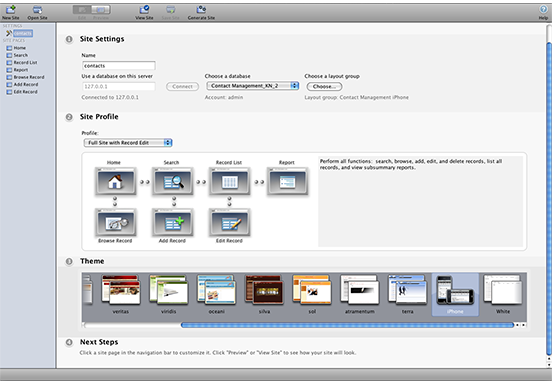The image size is (552, 384).
Task: Switch to Preview mode toggle
Action: (101, 10)
